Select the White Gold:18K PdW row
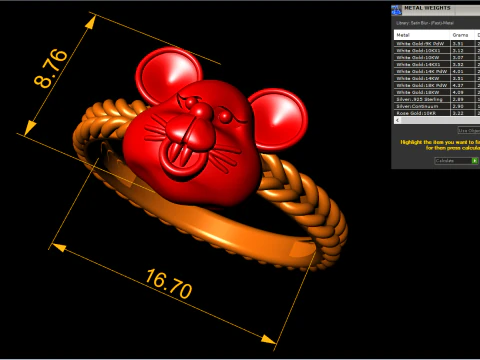This screenshot has height=360, width=480. click(437, 85)
